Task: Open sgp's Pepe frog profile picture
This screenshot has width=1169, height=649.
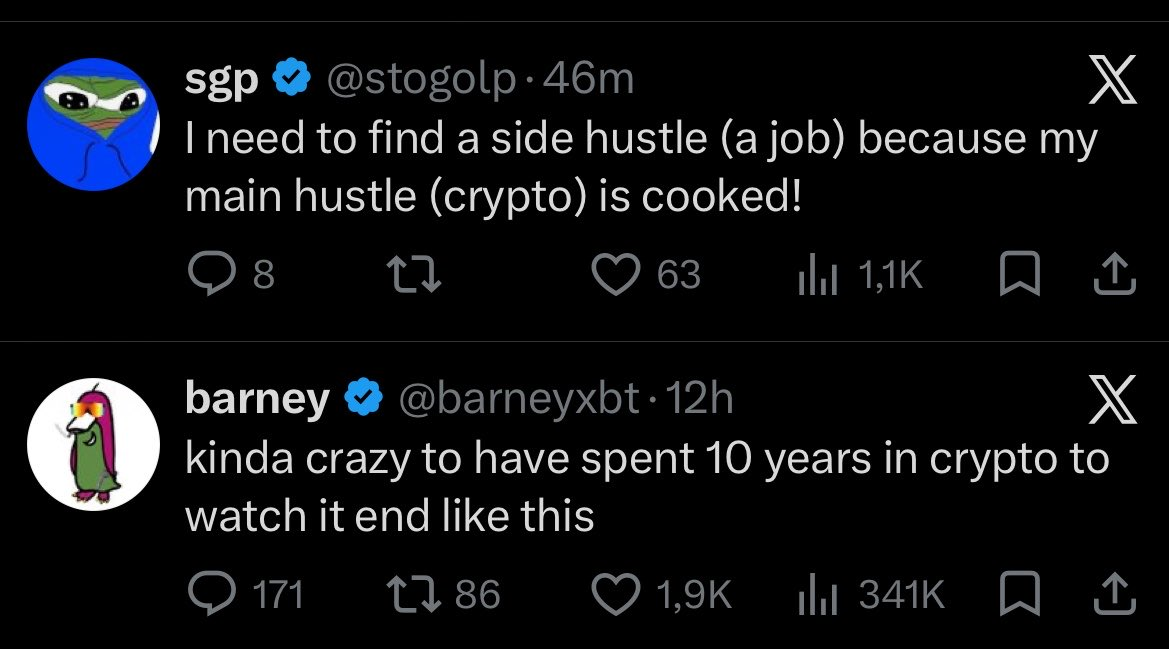Action: coord(93,124)
